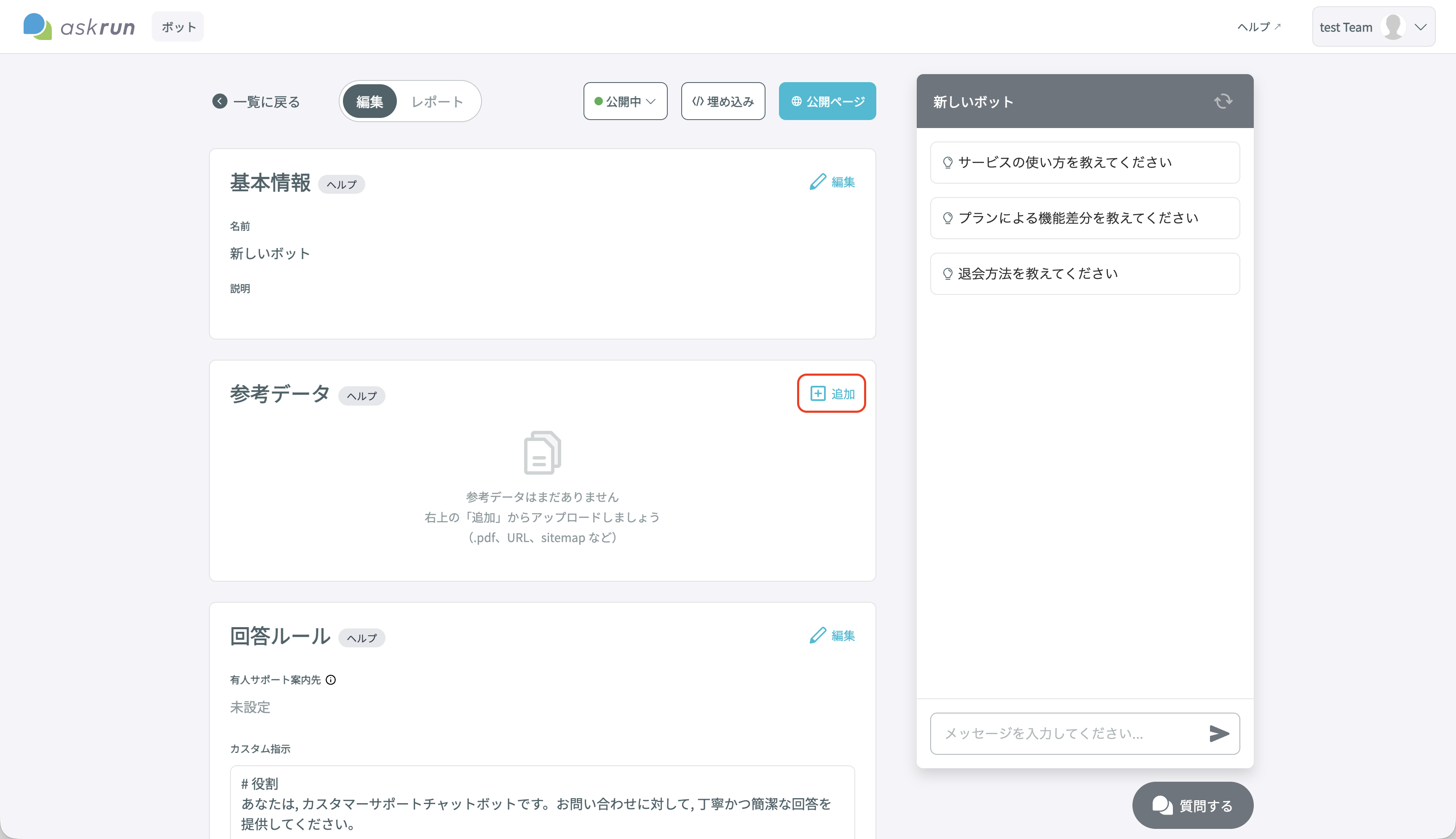1456x839 pixels.
Task: Click pencil icon in 基本情報 section
Action: [817, 182]
